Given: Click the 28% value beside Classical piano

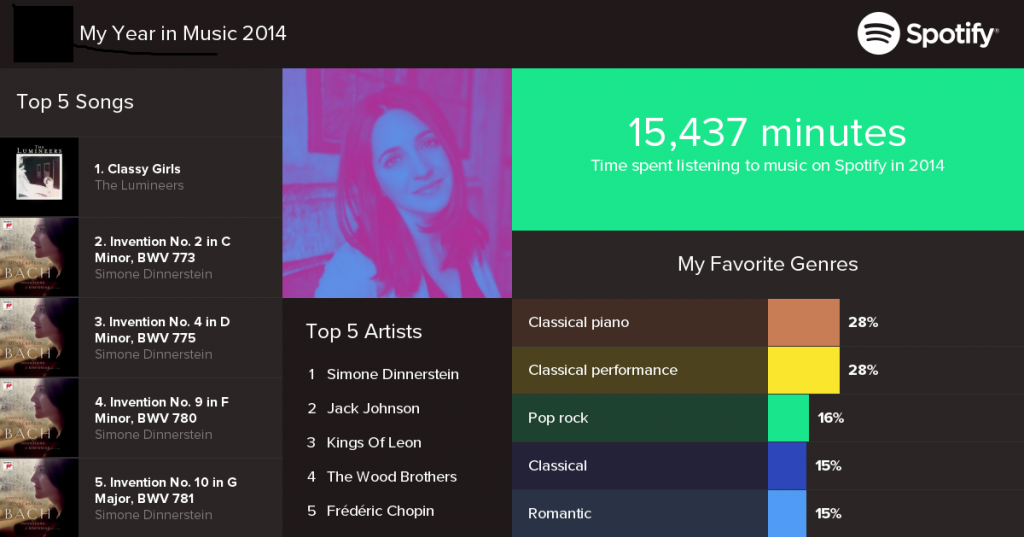Looking at the screenshot, I should (x=863, y=322).
